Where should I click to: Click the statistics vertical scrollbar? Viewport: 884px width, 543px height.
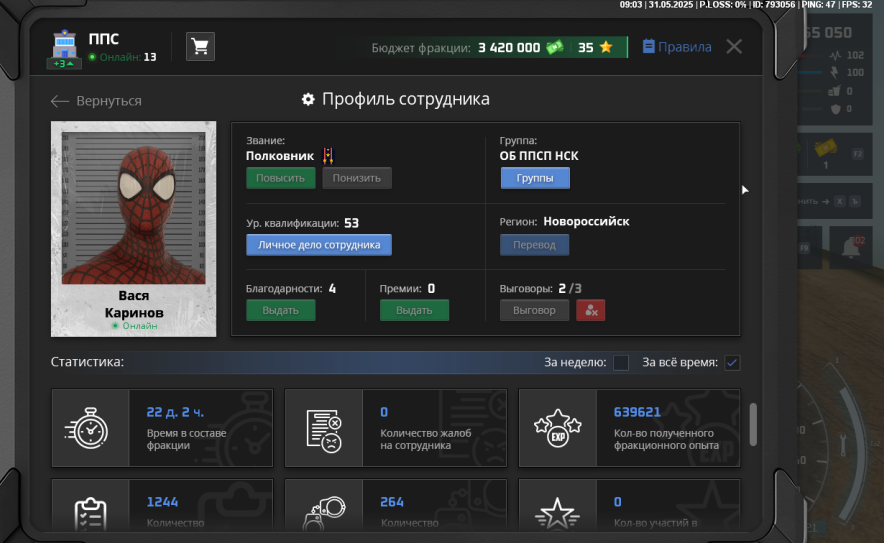pyautogui.click(x=753, y=424)
